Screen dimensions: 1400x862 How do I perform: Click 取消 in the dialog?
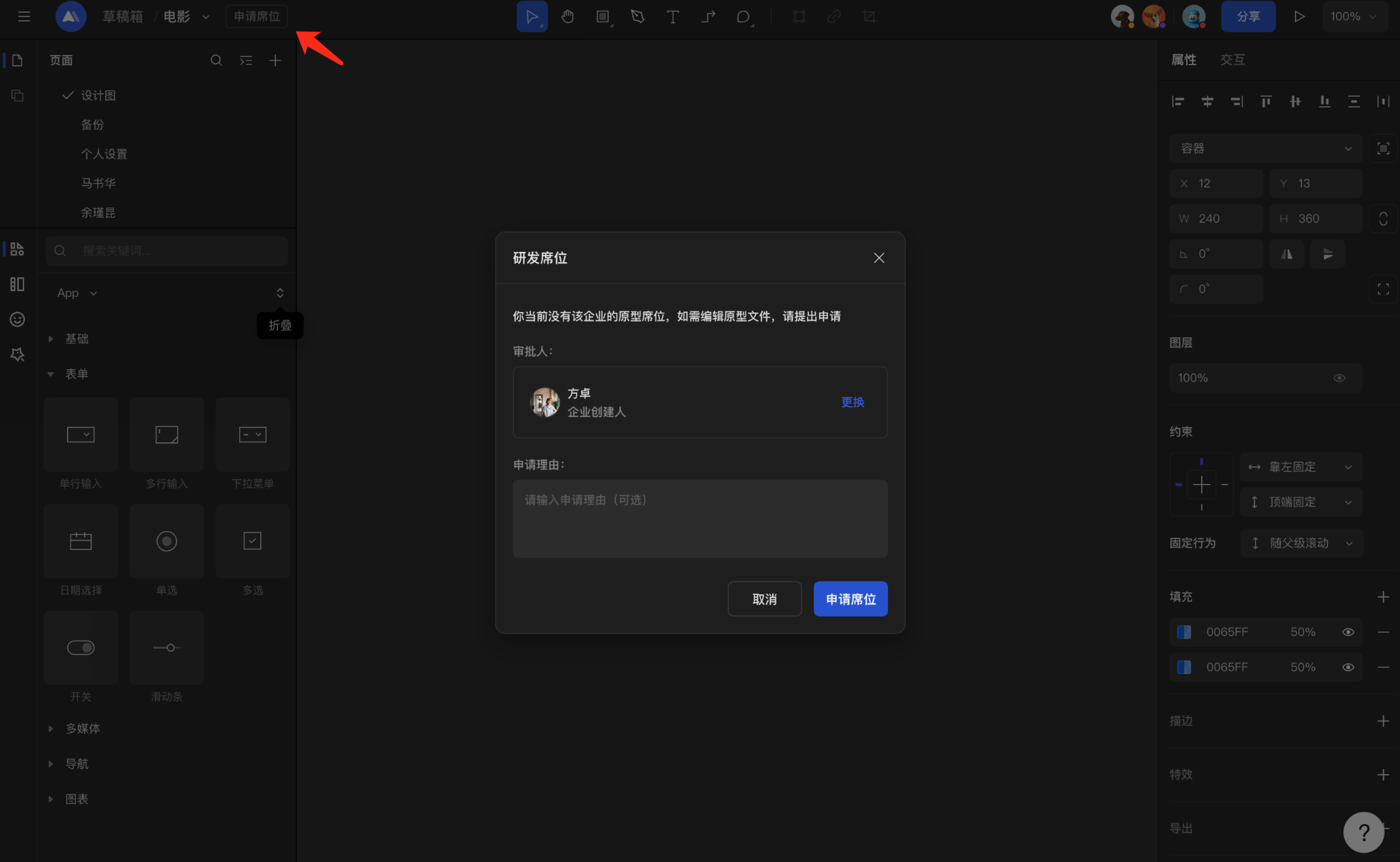764,599
